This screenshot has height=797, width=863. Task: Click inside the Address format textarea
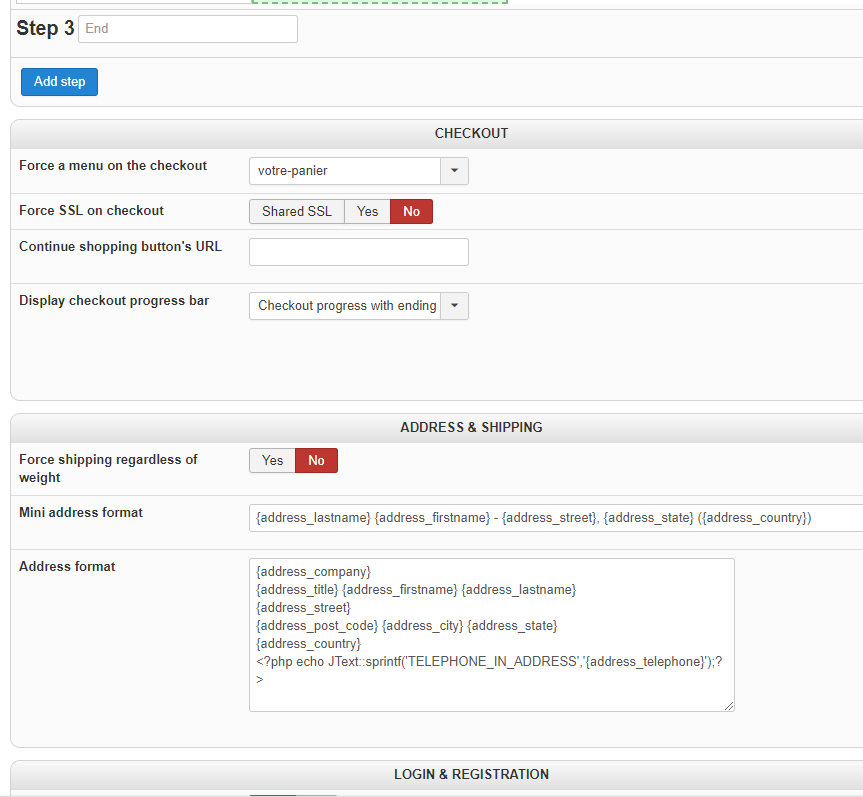point(491,635)
